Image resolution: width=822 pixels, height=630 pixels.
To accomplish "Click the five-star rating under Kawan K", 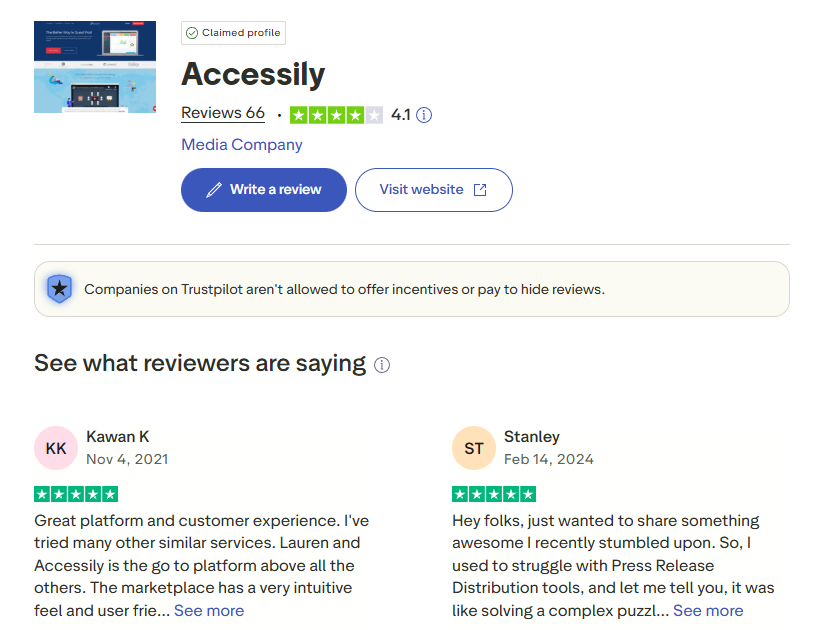I will coord(76,493).
